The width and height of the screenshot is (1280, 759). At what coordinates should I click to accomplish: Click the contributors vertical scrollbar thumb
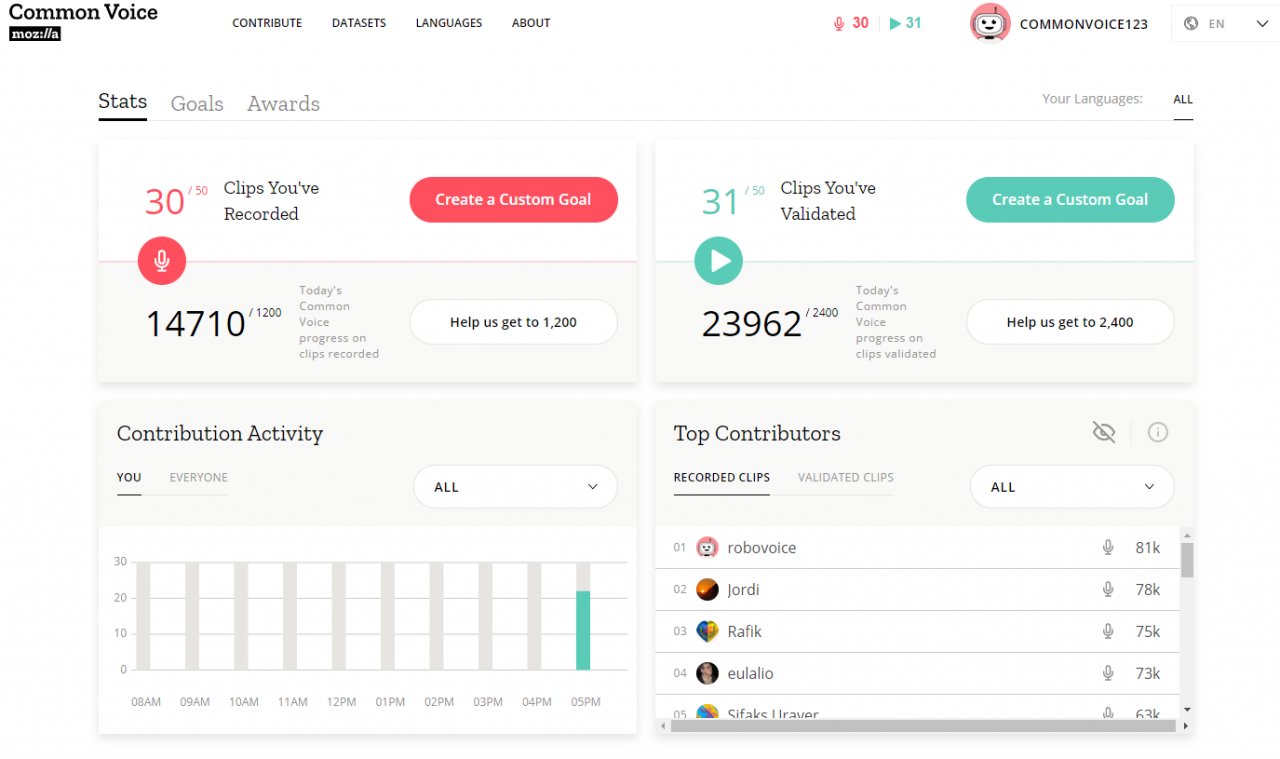[x=1187, y=560]
